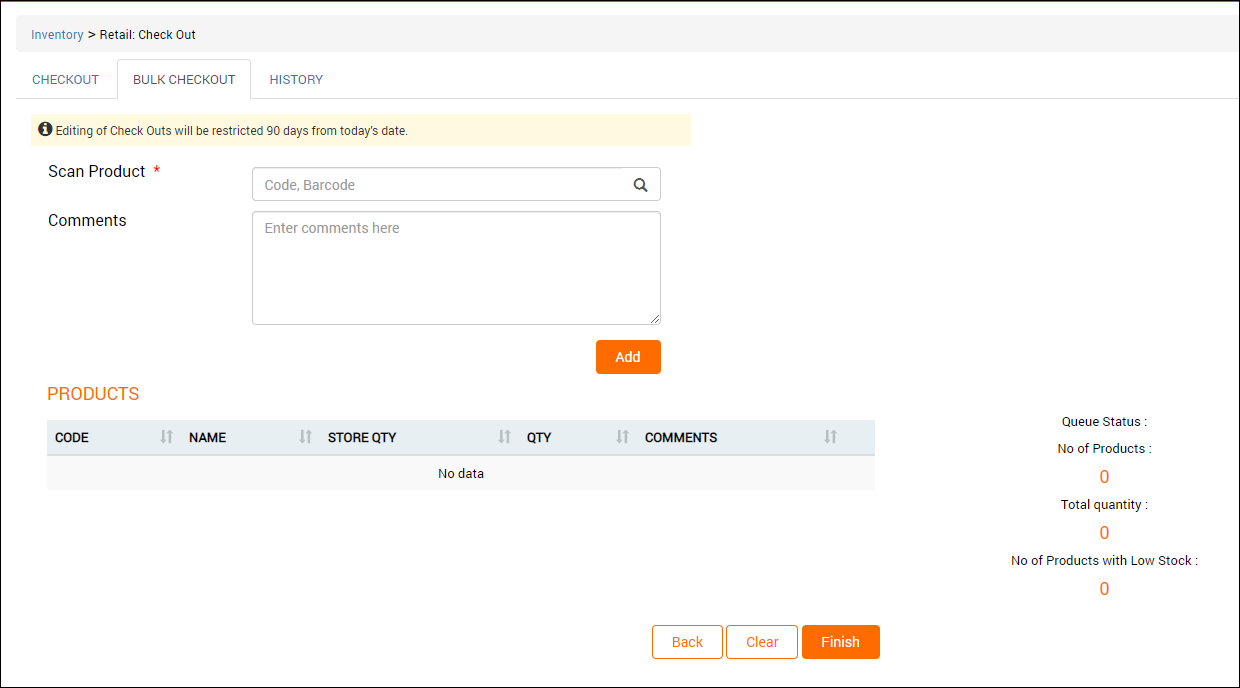Go to Inventory breadcrumb link

[57, 34]
